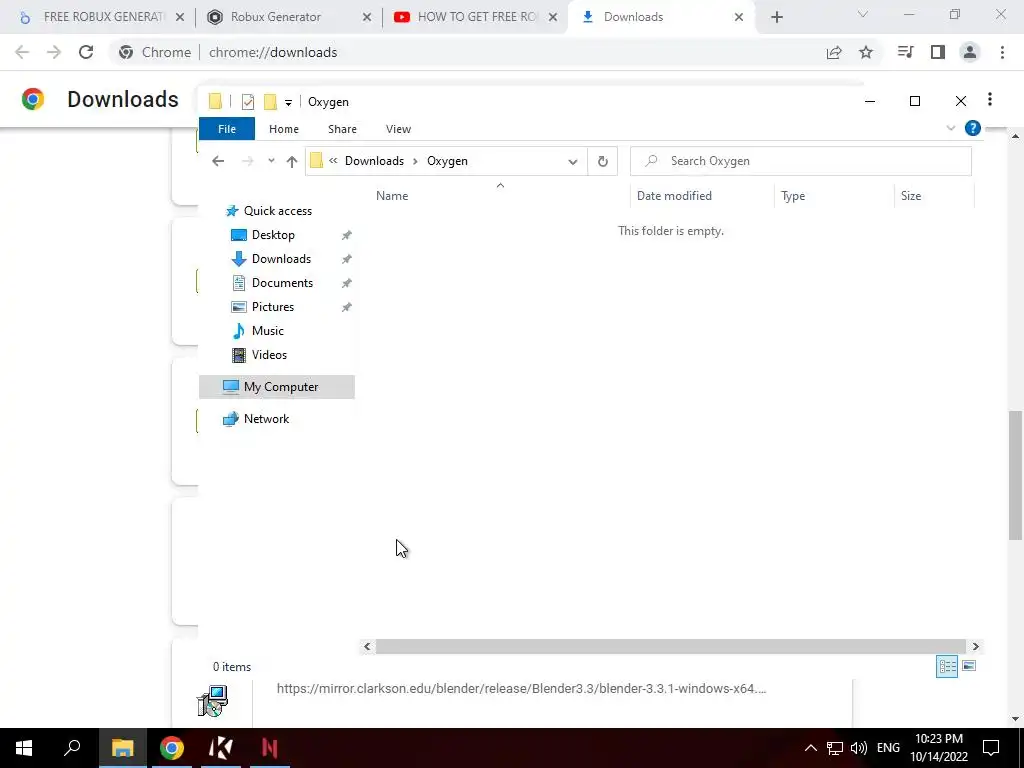Go up one folder level
The image size is (1024, 768).
pyautogui.click(x=292, y=161)
